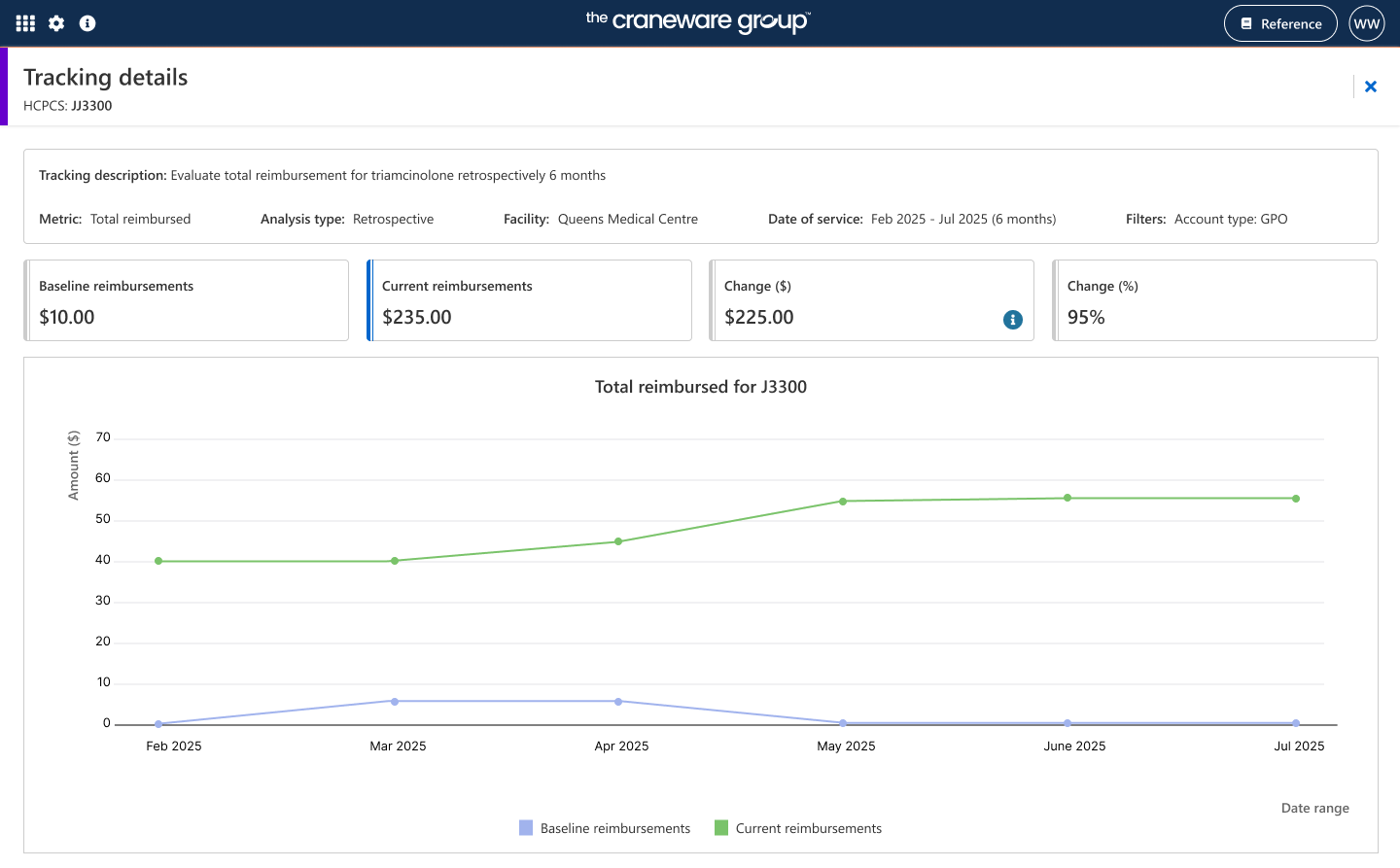Click the Current reimbursements legend label
Screen dimensions: 1400x868
[809, 828]
